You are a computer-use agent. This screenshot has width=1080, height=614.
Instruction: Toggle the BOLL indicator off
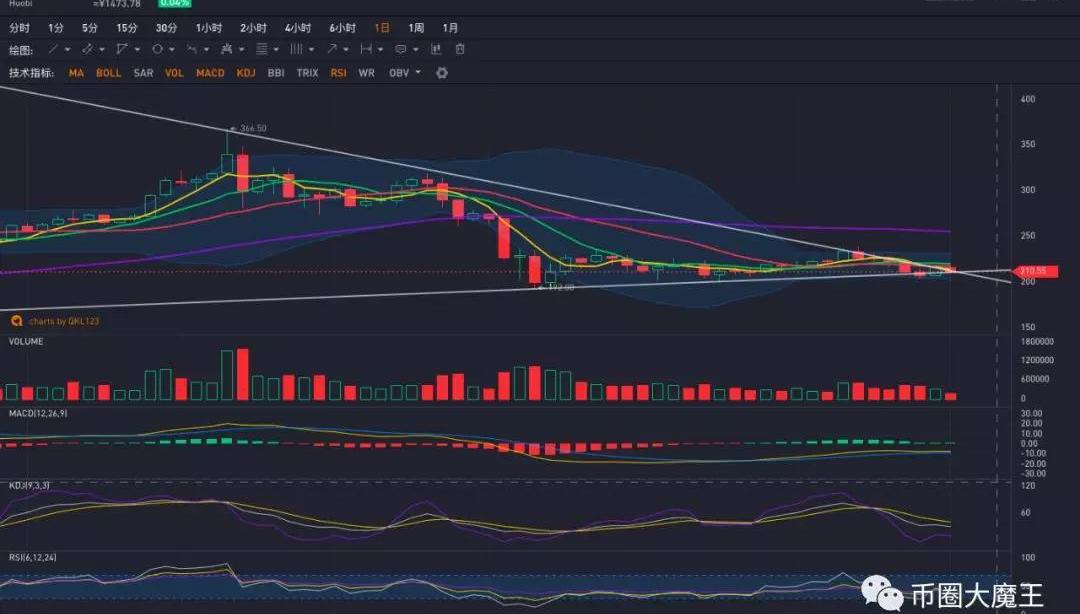108,73
